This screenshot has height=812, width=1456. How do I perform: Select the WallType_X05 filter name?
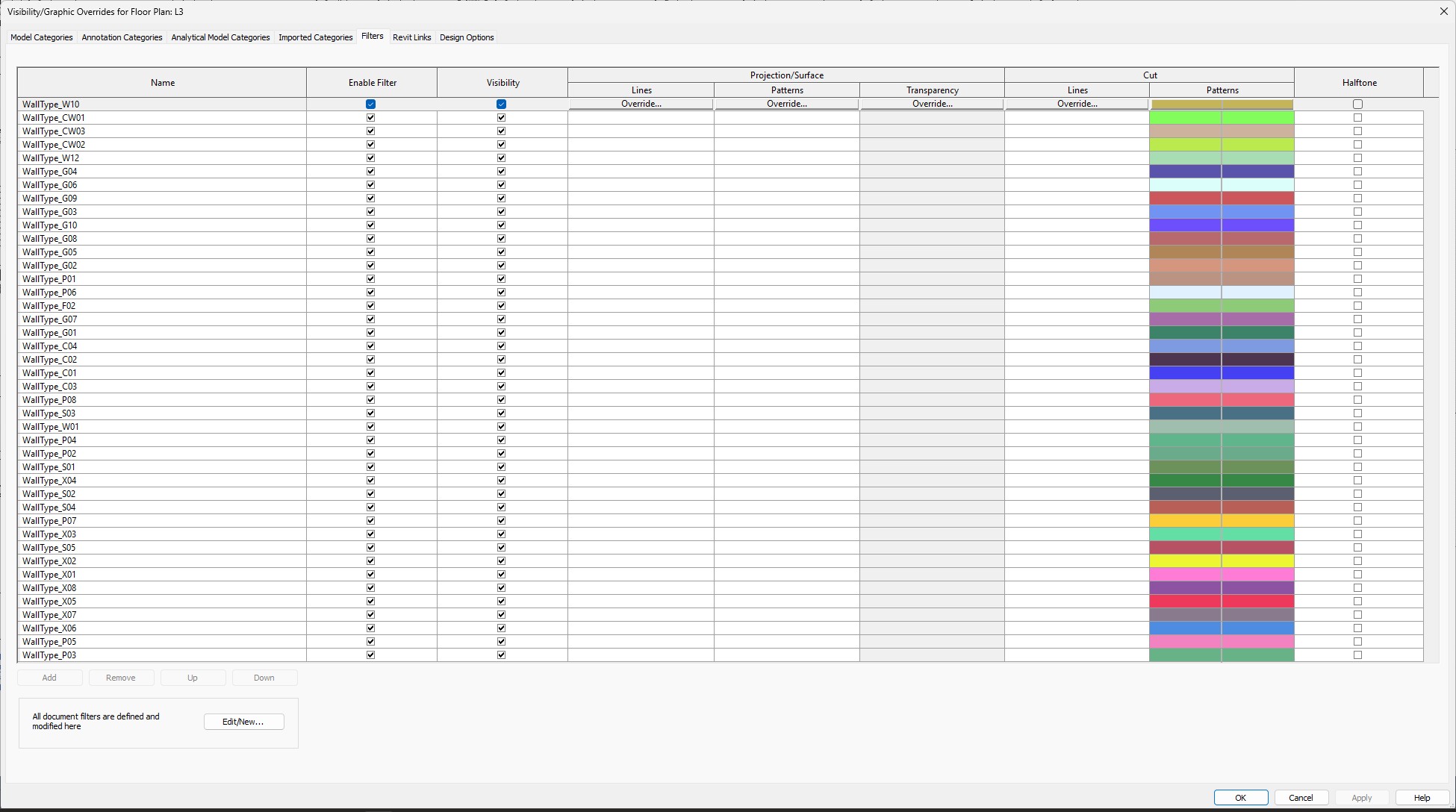pyautogui.click(x=49, y=602)
